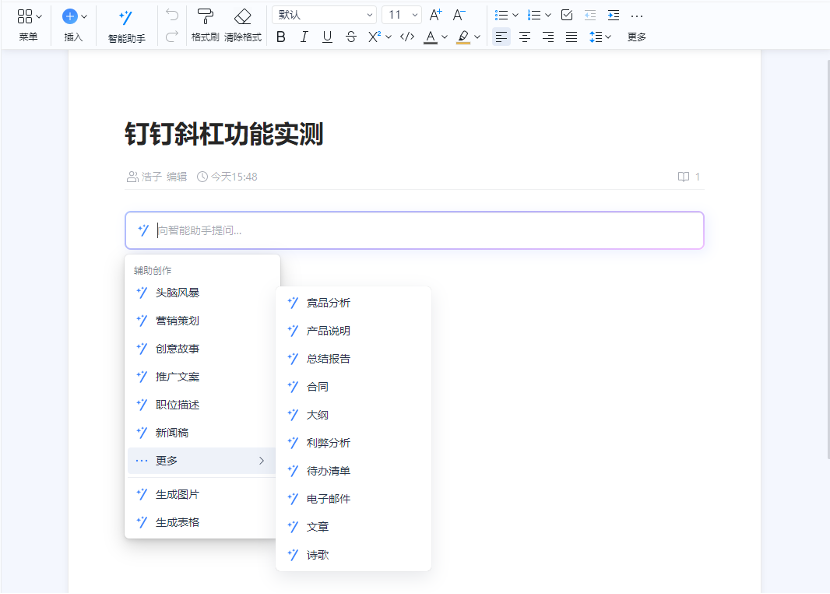830x594 pixels.
Task: Select center alignment icon
Action: (524, 36)
